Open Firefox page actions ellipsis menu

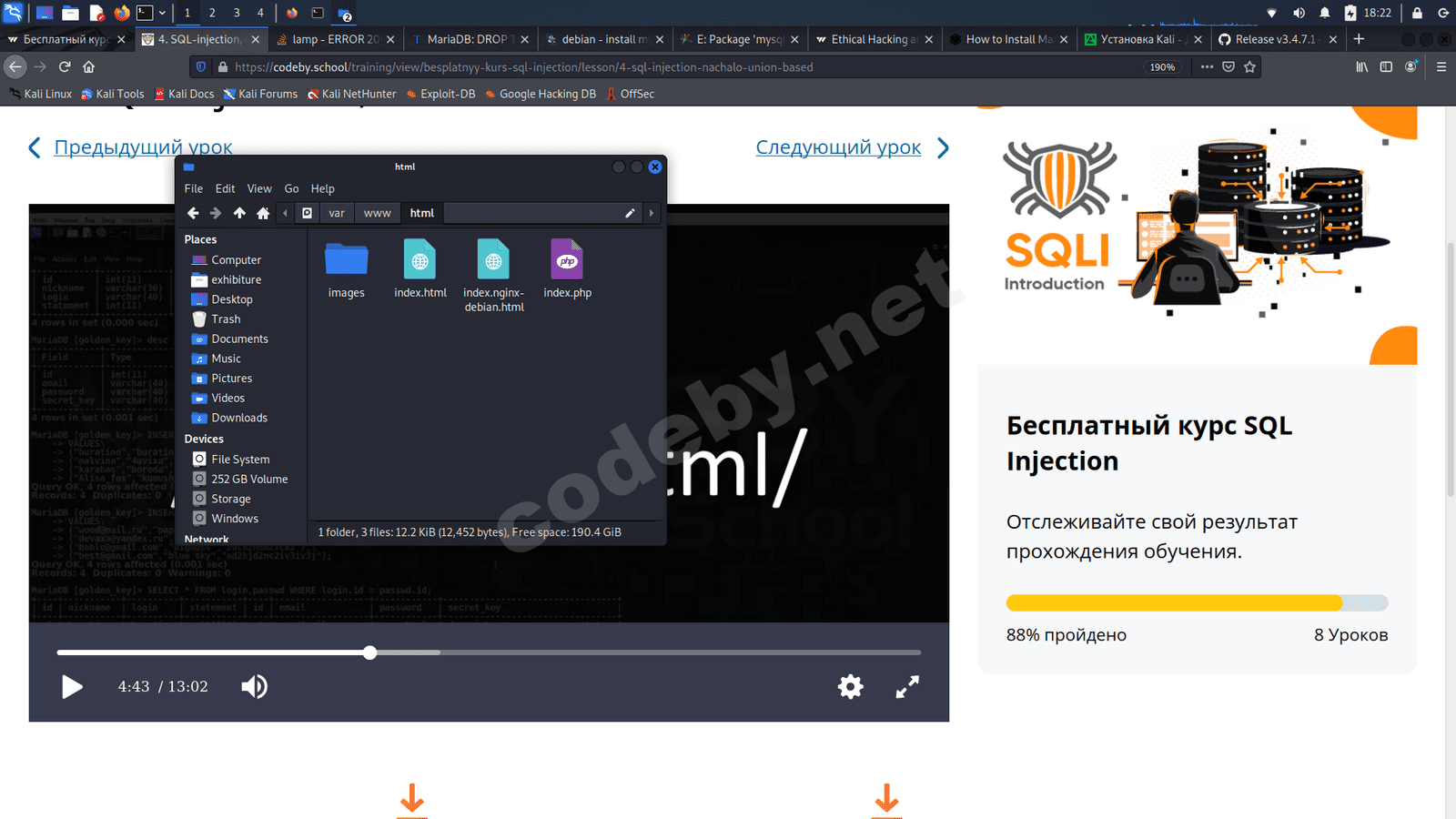[x=1207, y=66]
